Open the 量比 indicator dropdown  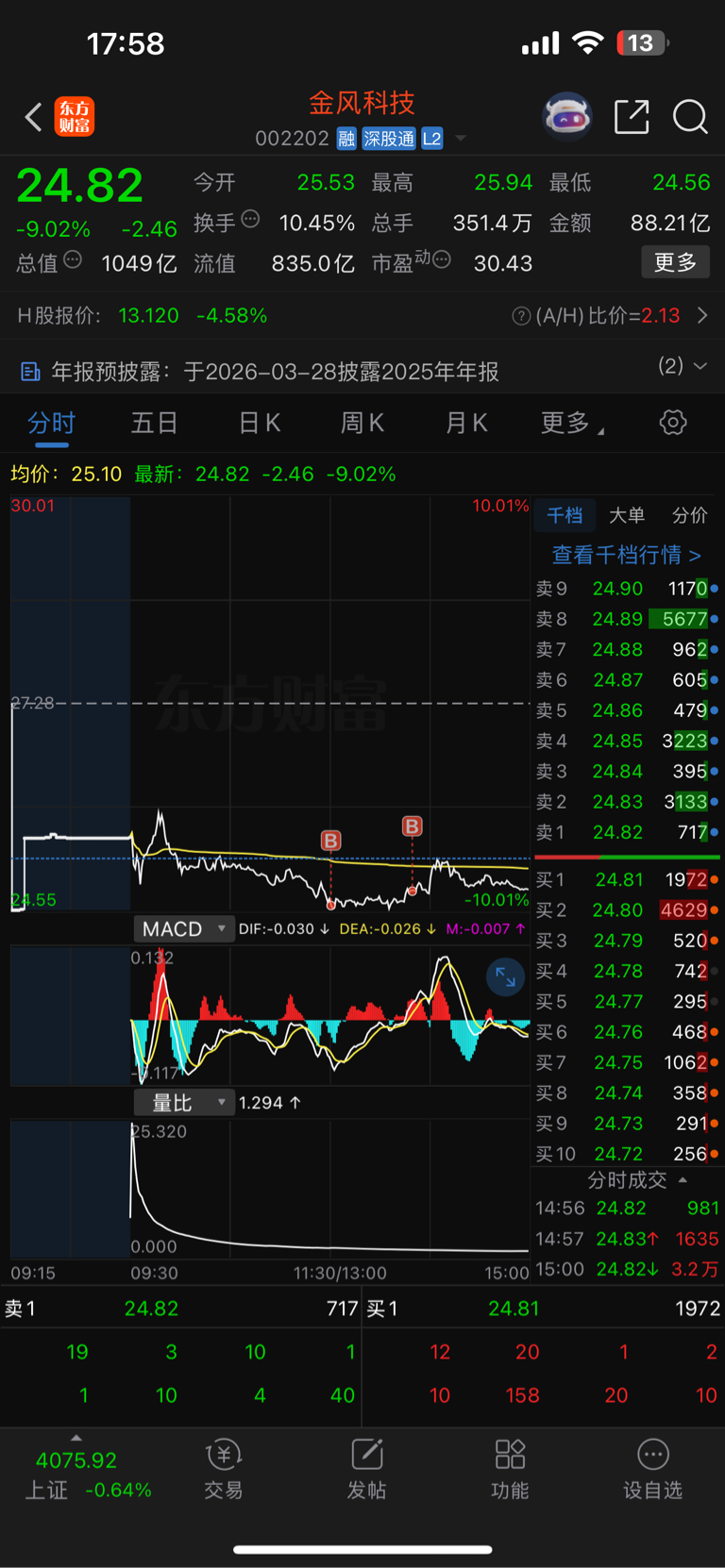(x=184, y=1103)
